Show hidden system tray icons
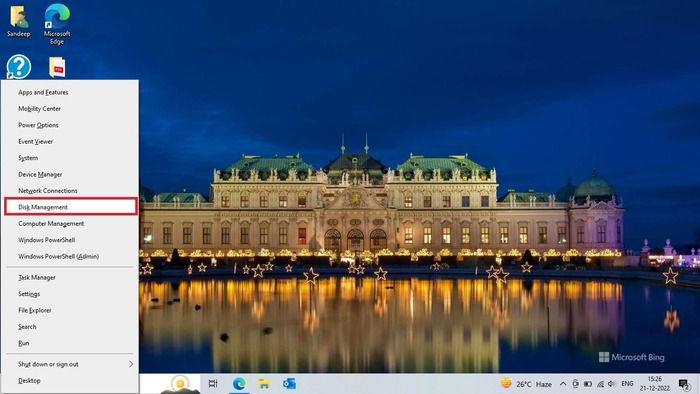Viewport: 700px width, 394px height. click(x=563, y=384)
